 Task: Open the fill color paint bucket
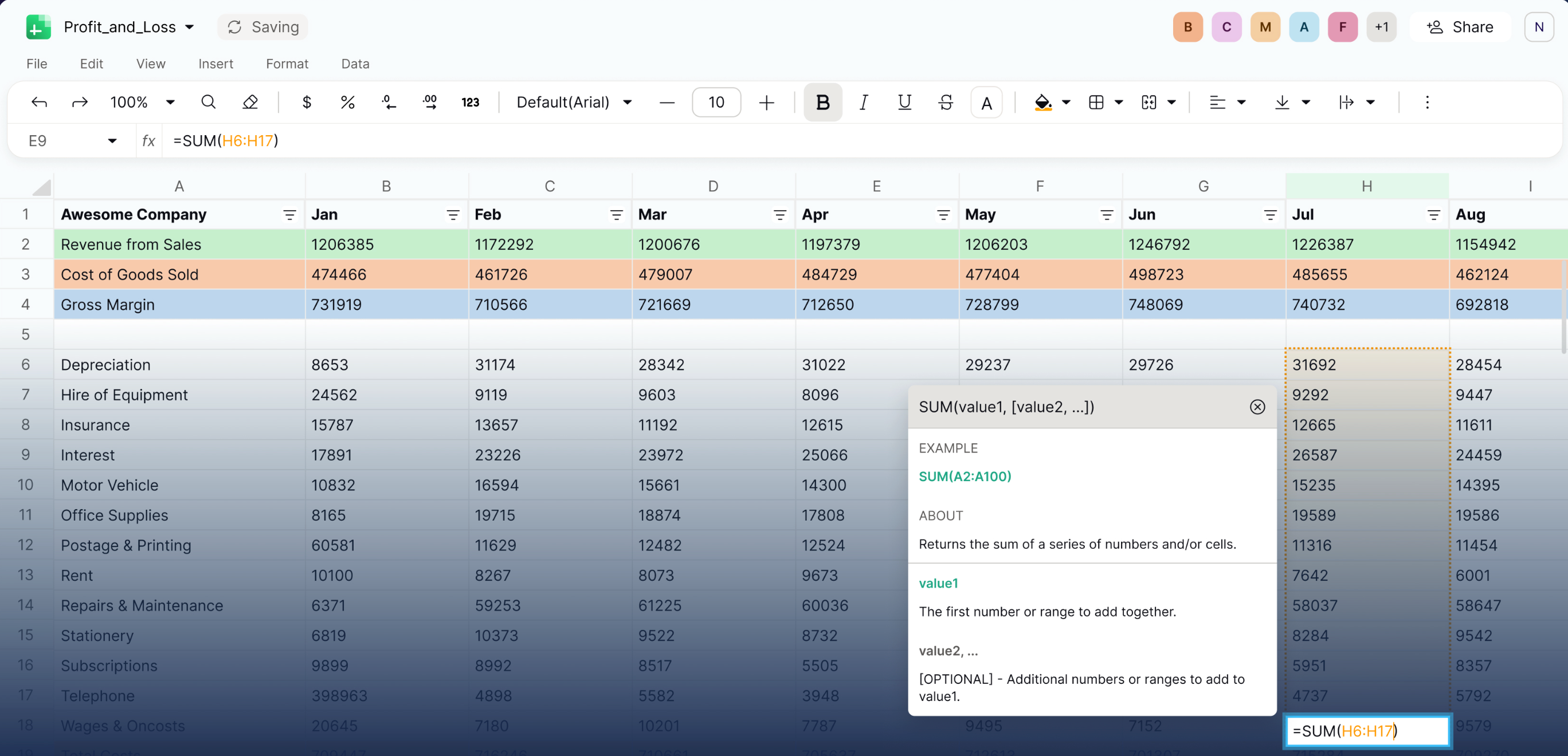pos(1042,102)
